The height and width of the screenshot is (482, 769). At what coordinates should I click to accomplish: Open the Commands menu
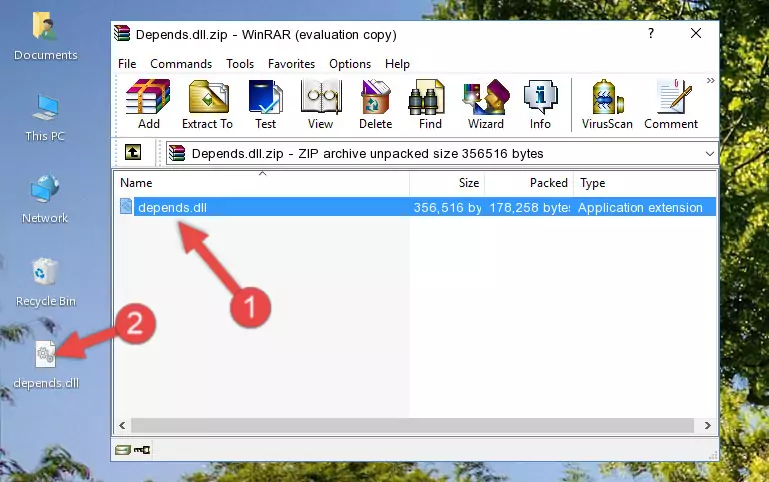(181, 64)
